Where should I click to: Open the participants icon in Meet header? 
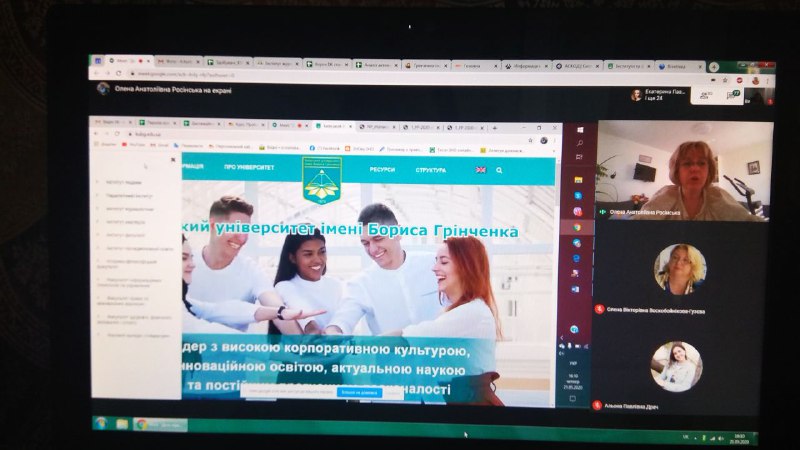tap(705, 95)
